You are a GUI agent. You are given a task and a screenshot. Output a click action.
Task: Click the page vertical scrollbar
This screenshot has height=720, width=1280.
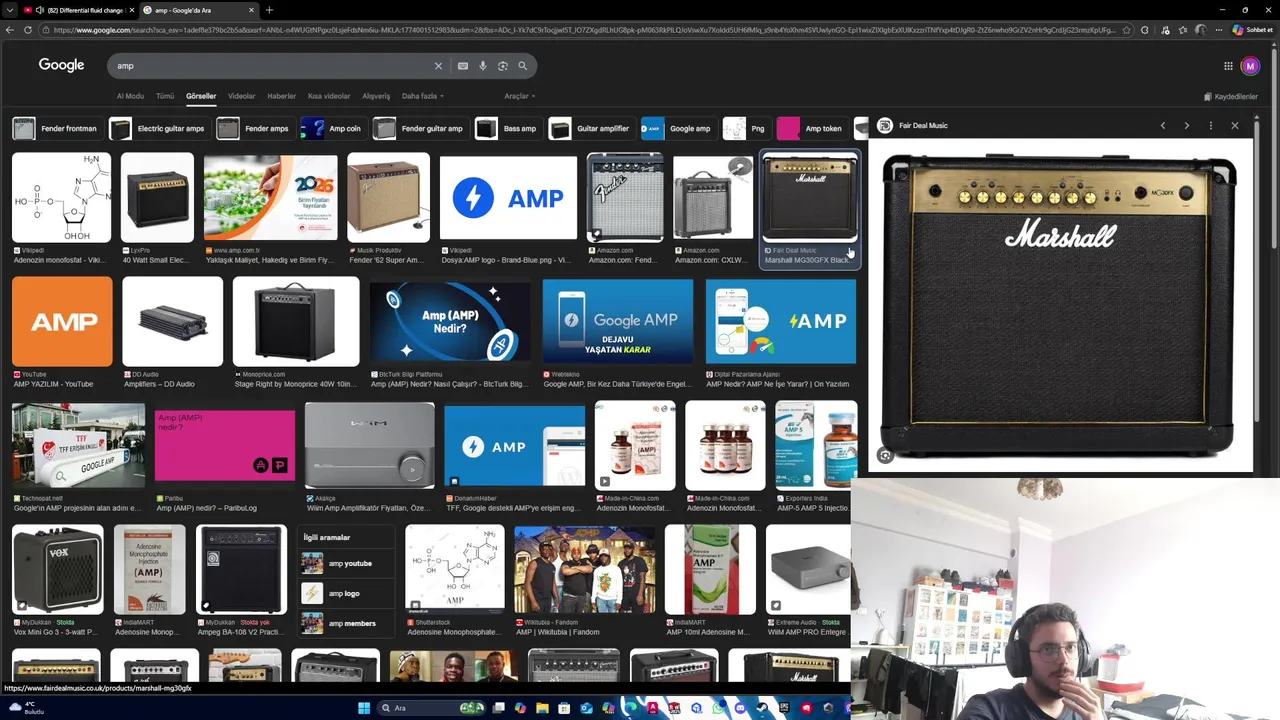(1274, 150)
